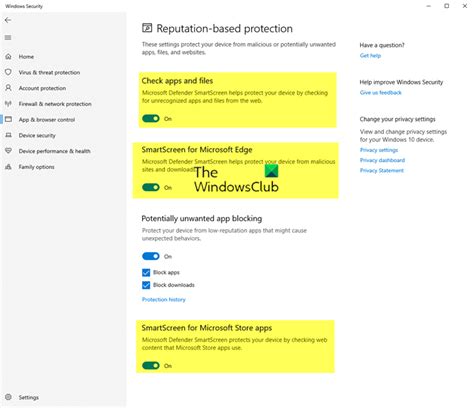Select the Virus & threat protection shield icon

click(8, 72)
